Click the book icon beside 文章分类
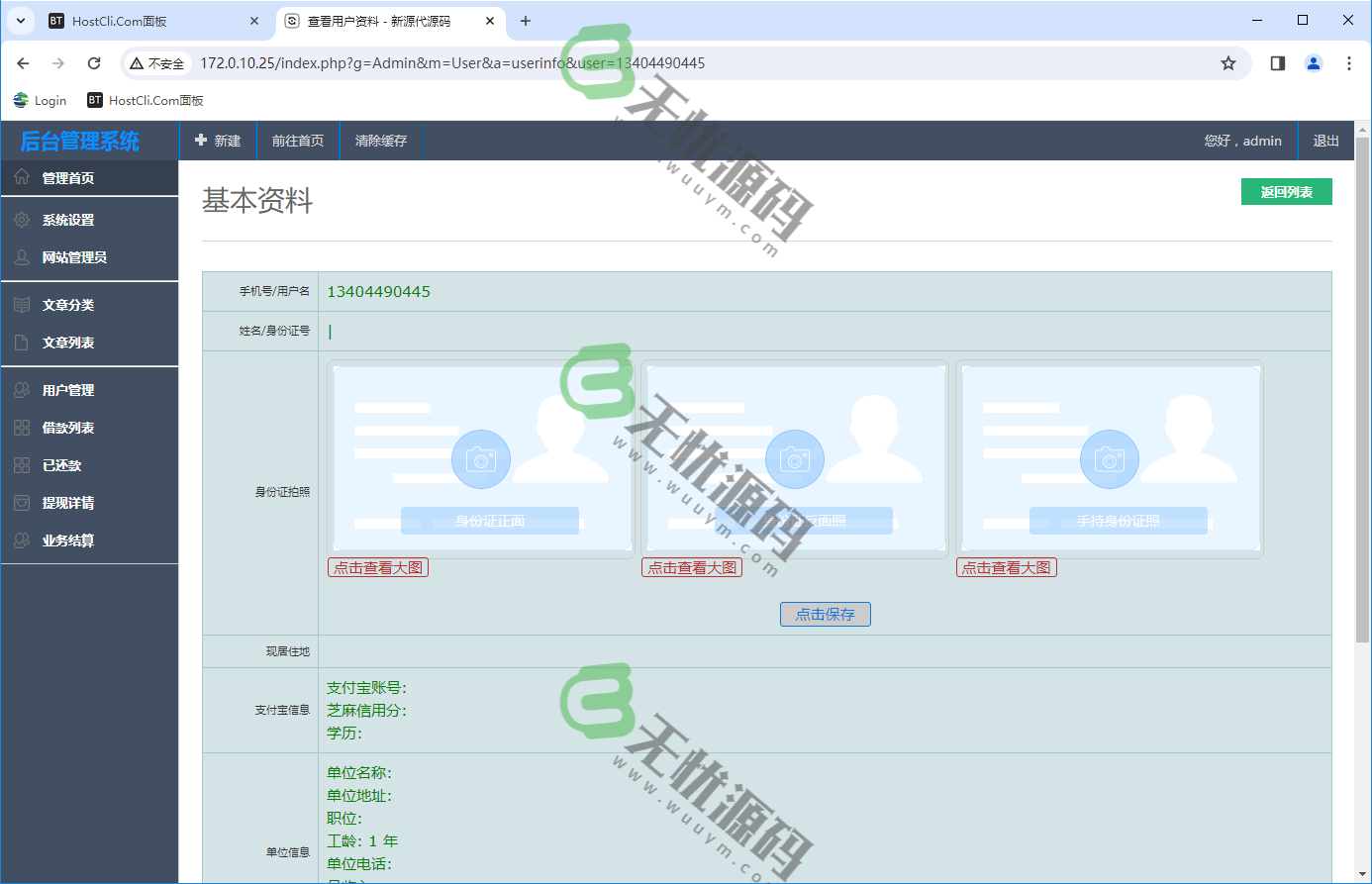1372x884 pixels. tap(22, 305)
